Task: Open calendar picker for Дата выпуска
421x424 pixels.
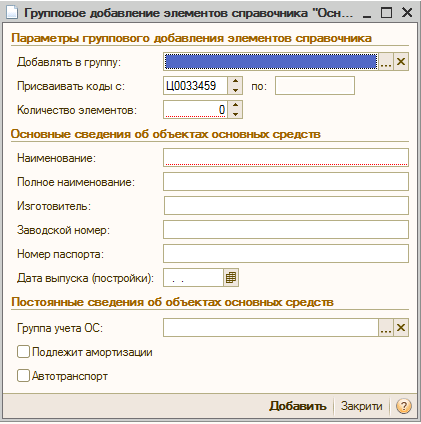Action: point(231,278)
